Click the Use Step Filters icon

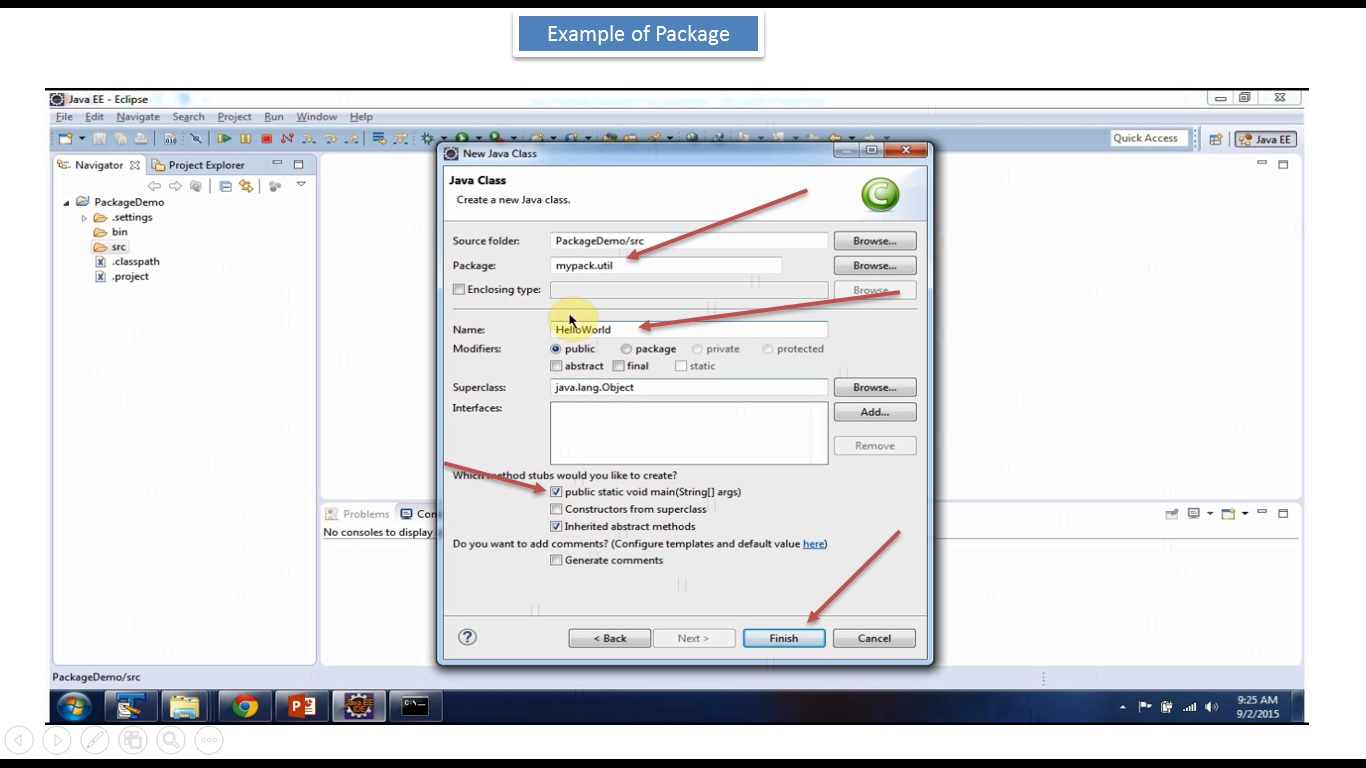point(400,139)
